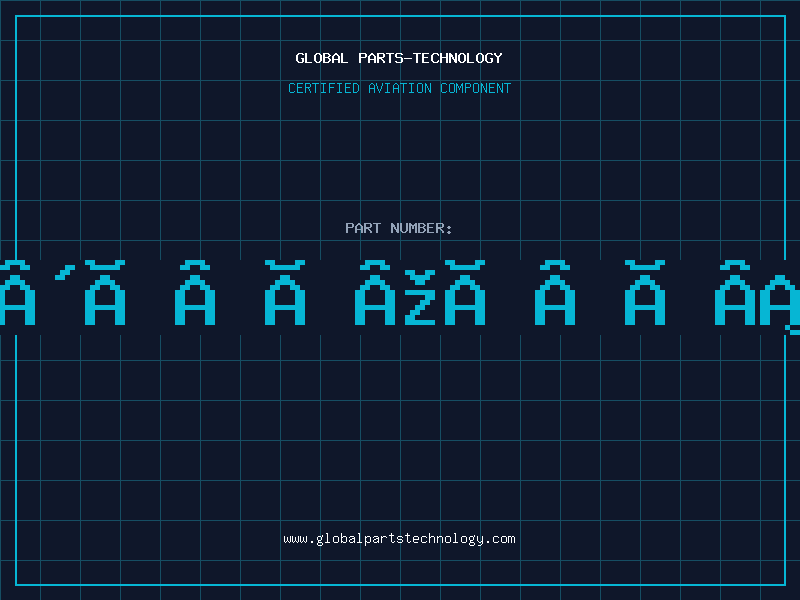The image size is (800, 600).
Task: Click the A glyph immediately left of ž
Action: point(375,300)
